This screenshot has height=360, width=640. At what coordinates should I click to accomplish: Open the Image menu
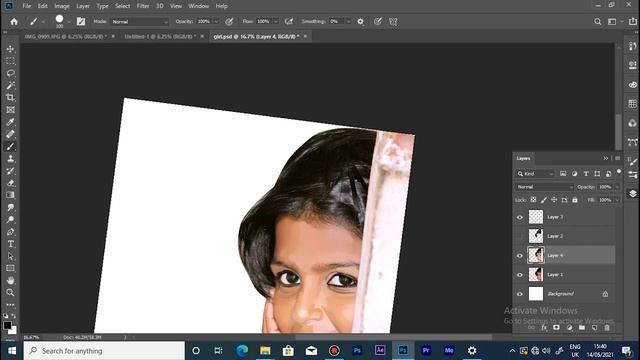coord(62,6)
